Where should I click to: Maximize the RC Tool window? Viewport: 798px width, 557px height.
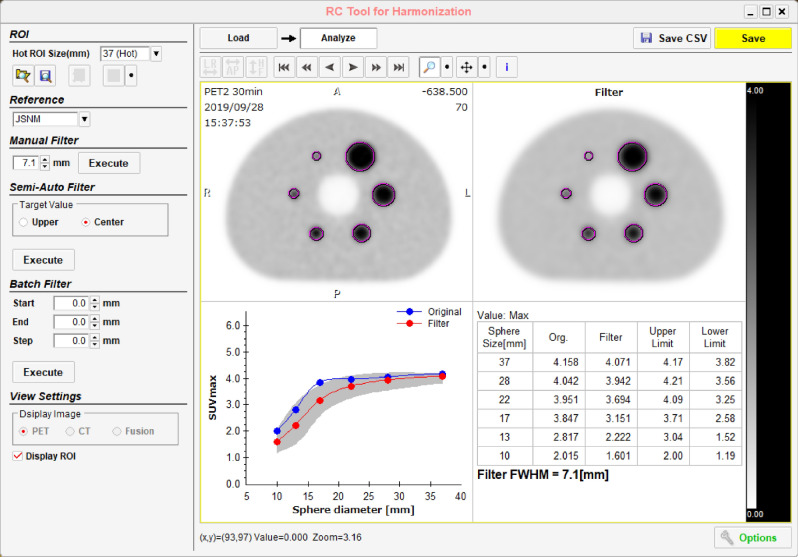(766, 11)
